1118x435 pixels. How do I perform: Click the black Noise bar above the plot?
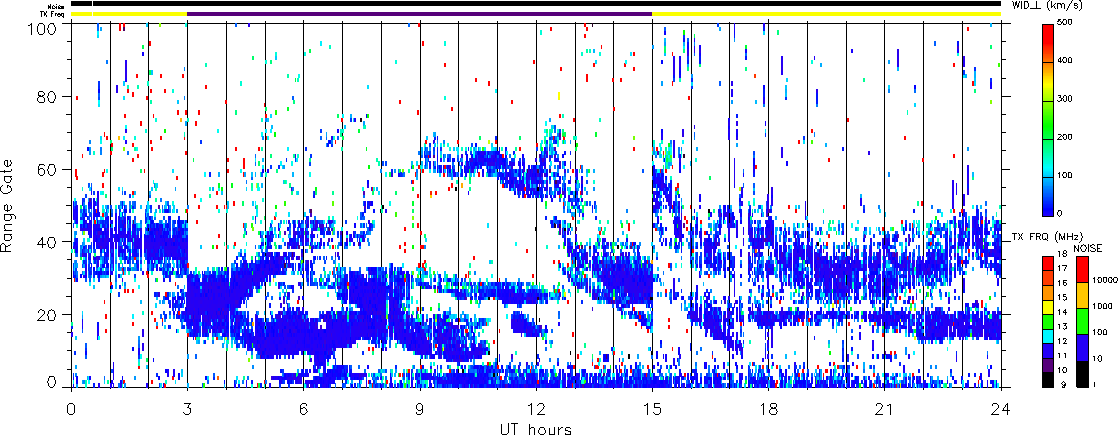[536, 4]
